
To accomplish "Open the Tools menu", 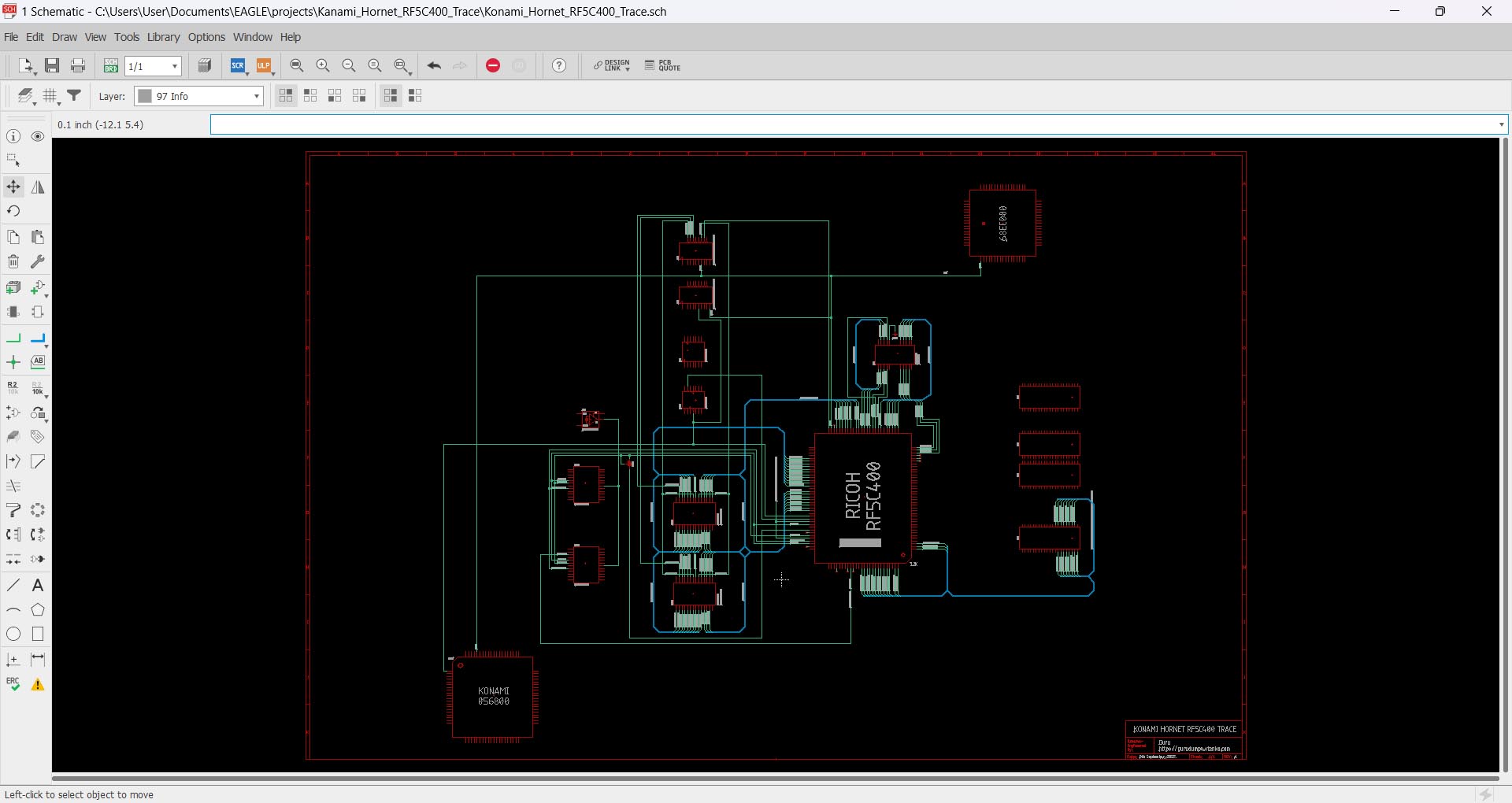I will point(127,37).
